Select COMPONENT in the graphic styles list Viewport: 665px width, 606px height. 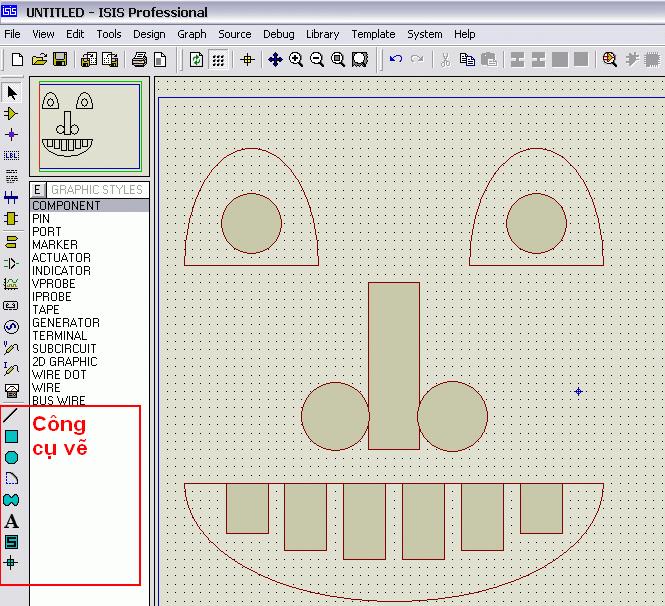pos(66,206)
